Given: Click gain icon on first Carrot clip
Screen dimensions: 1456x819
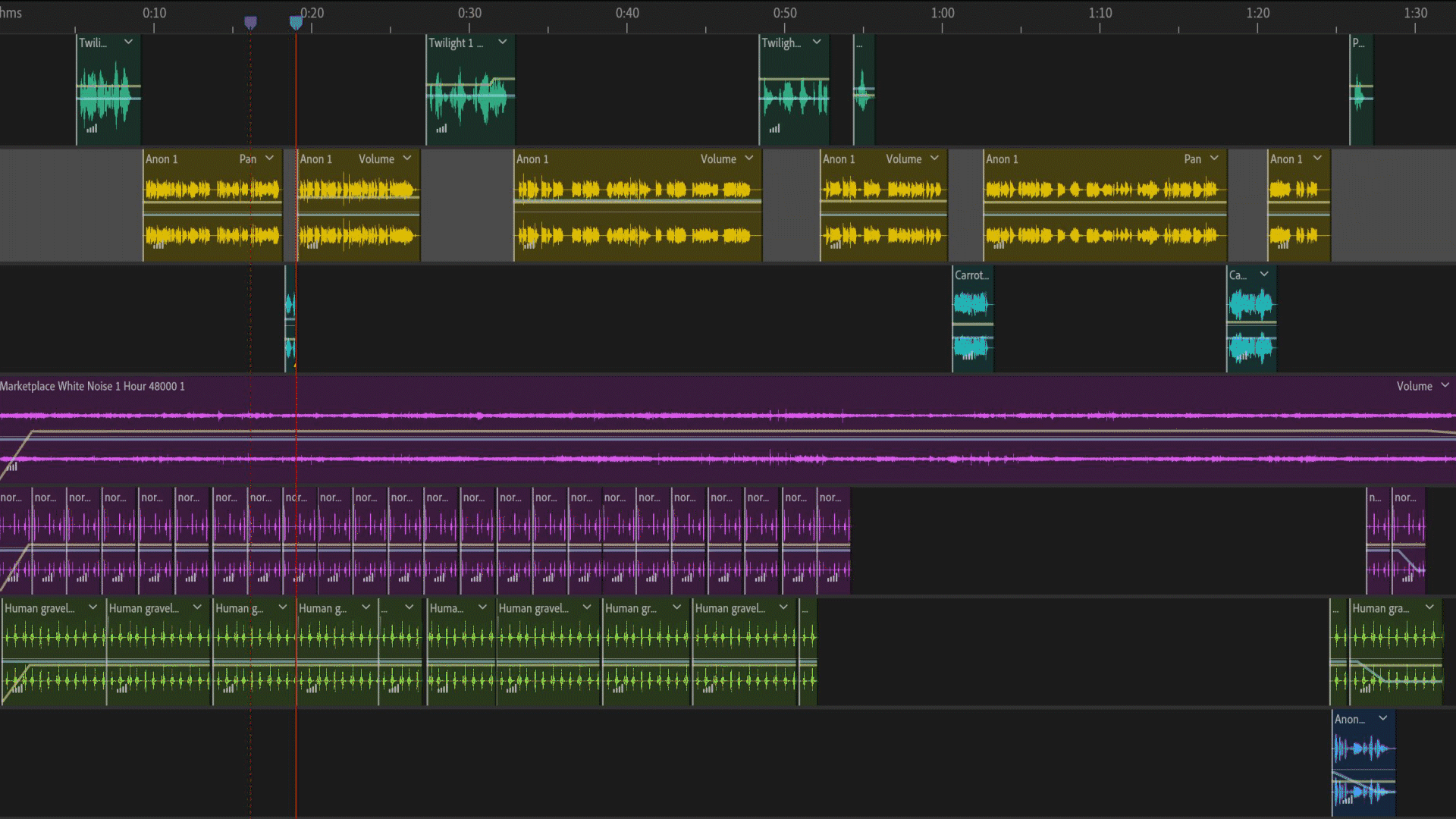Looking at the screenshot, I should (x=968, y=355).
